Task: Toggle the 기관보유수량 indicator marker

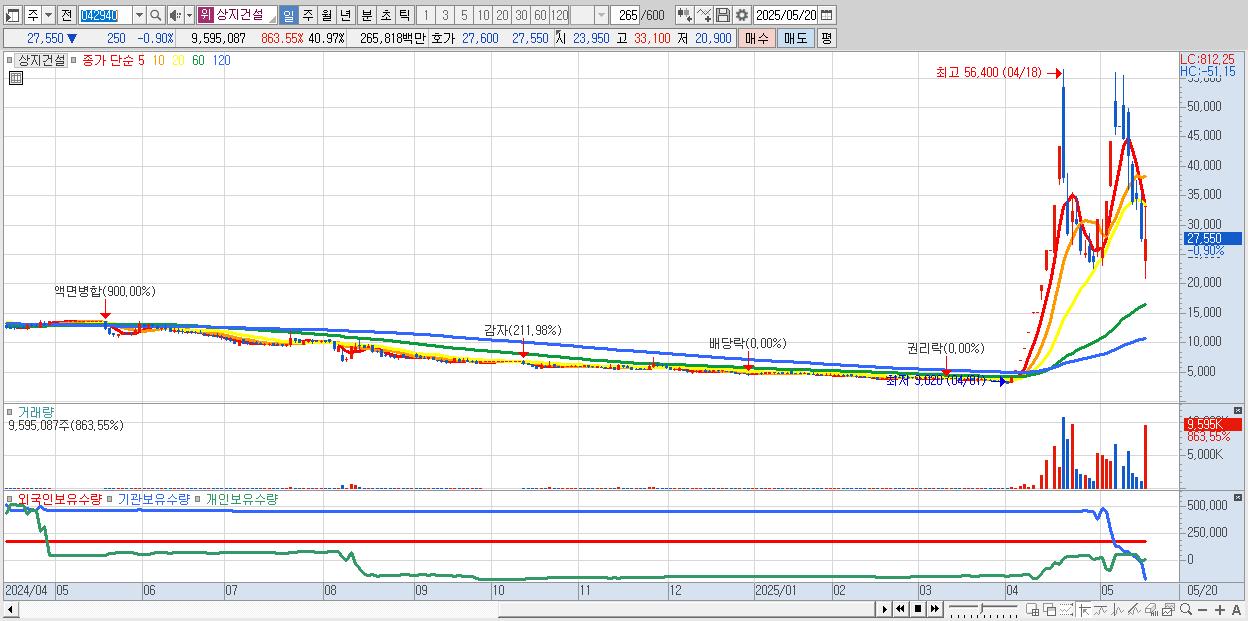Action: pos(110,498)
